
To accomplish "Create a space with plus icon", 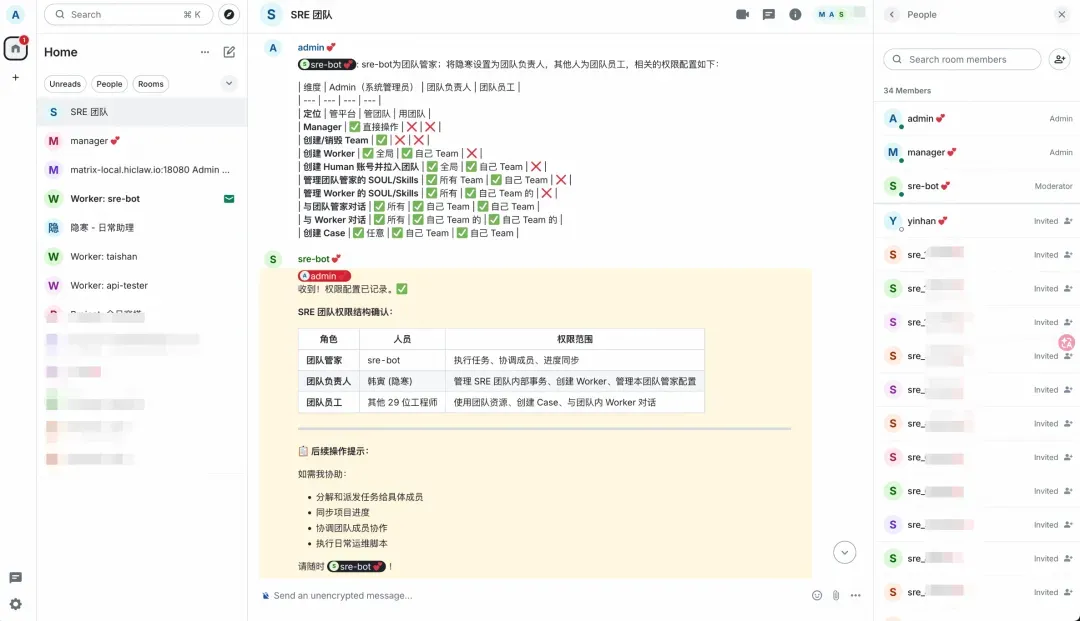I will (x=15, y=78).
